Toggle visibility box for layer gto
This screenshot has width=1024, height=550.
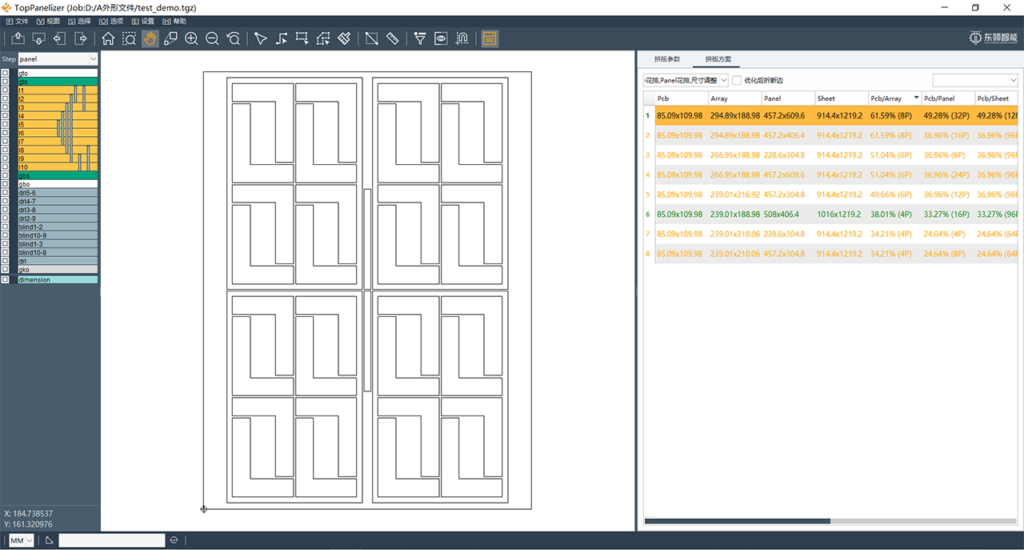tap(5, 73)
